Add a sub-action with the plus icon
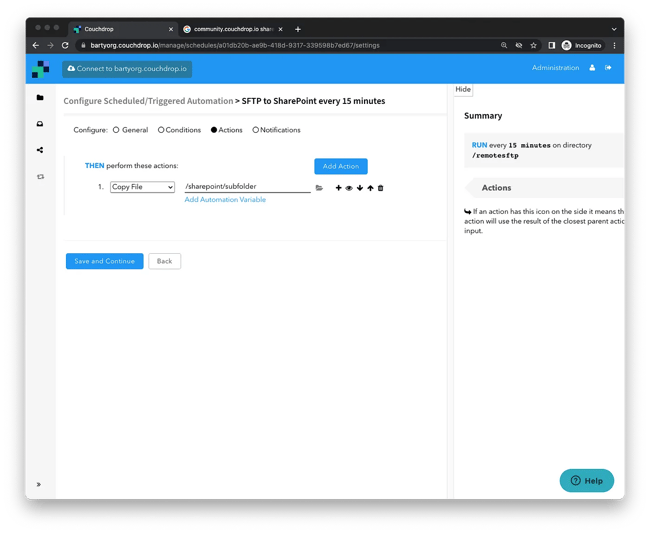The width and height of the screenshot is (650, 533). (x=338, y=188)
